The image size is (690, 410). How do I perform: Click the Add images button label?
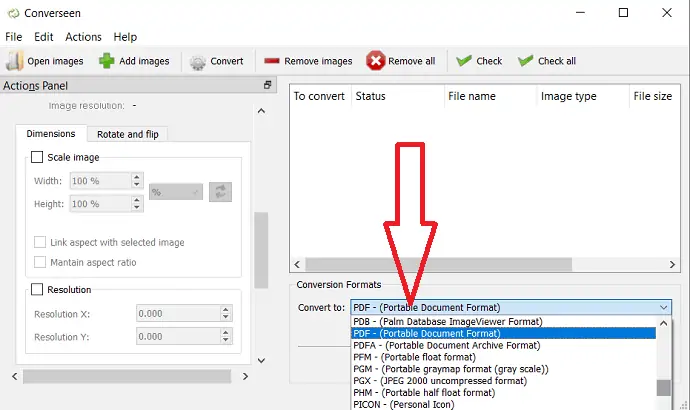(x=144, y=61)
